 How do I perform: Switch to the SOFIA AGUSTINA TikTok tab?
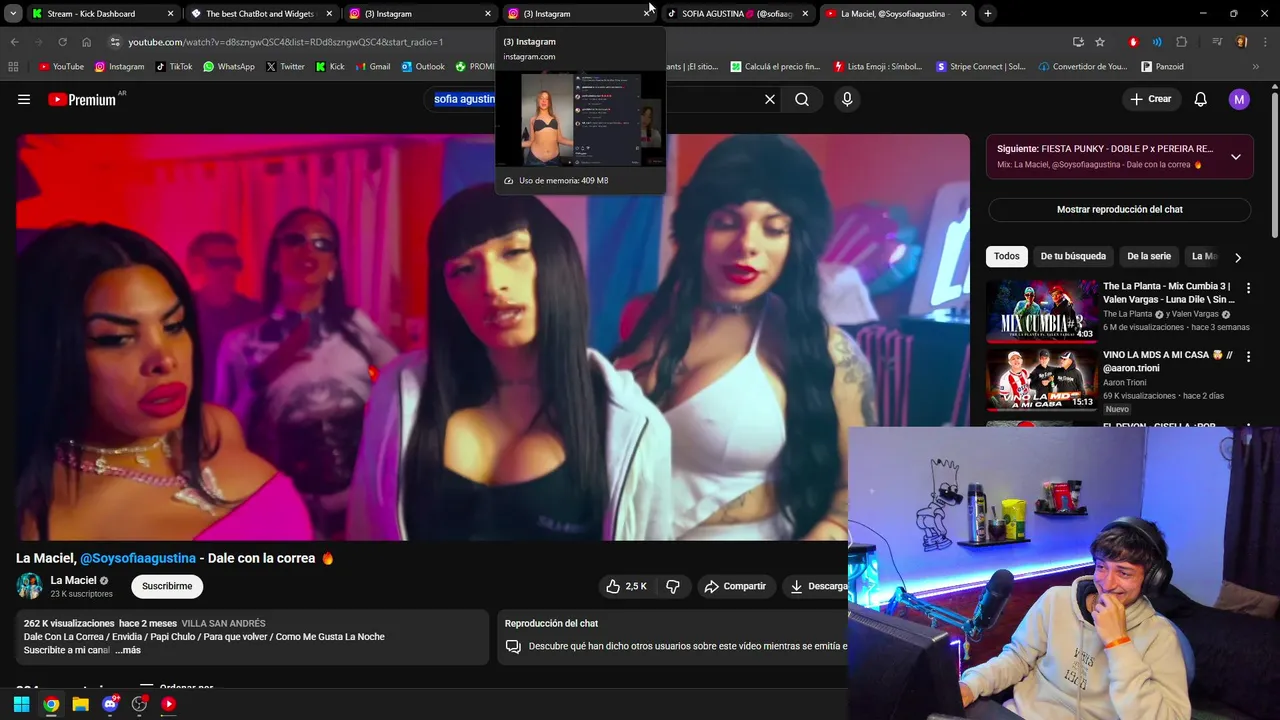coord(737,14)
